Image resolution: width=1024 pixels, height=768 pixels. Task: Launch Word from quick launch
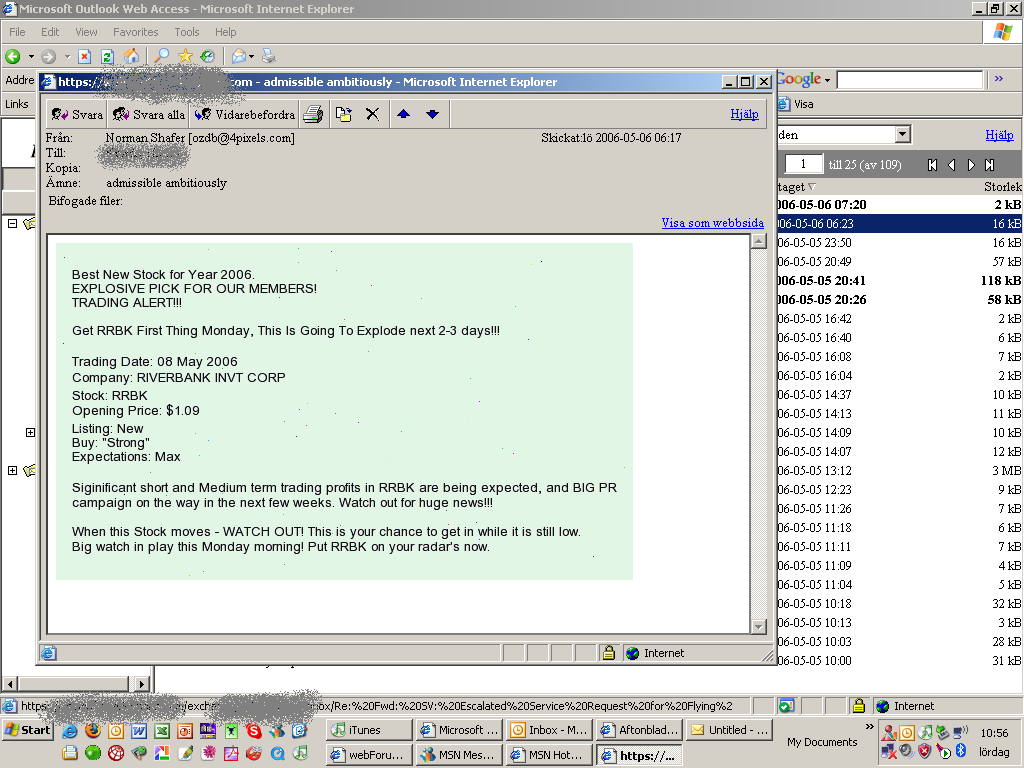pos(138,730)
